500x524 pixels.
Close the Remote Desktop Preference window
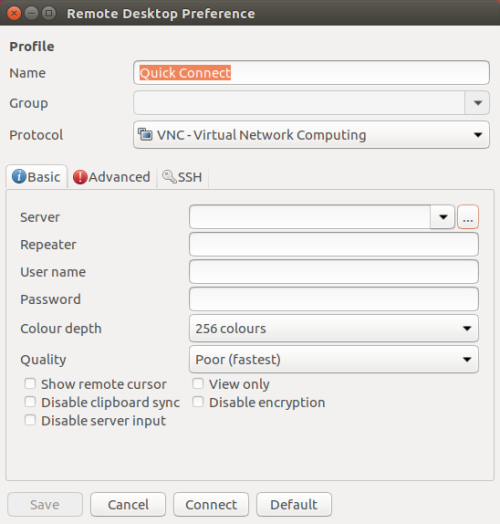click(14, 13)
